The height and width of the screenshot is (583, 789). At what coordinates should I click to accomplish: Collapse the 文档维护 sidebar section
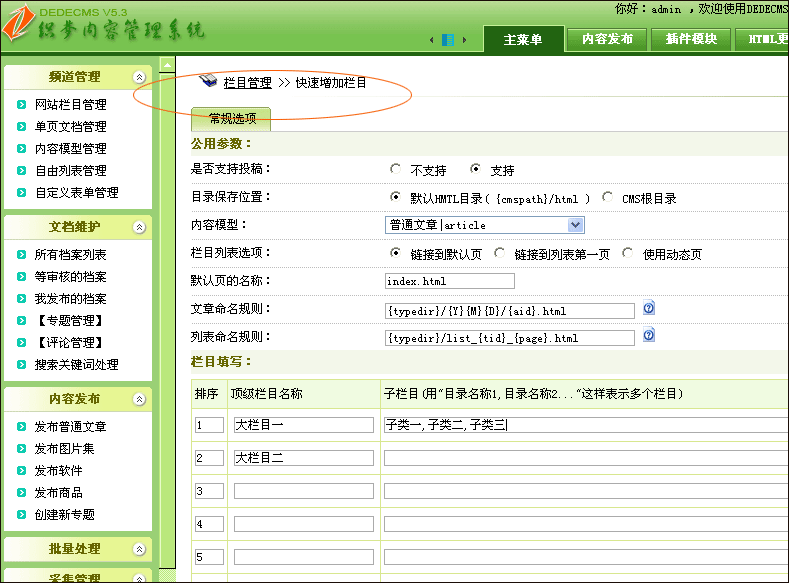click(139, 227)
